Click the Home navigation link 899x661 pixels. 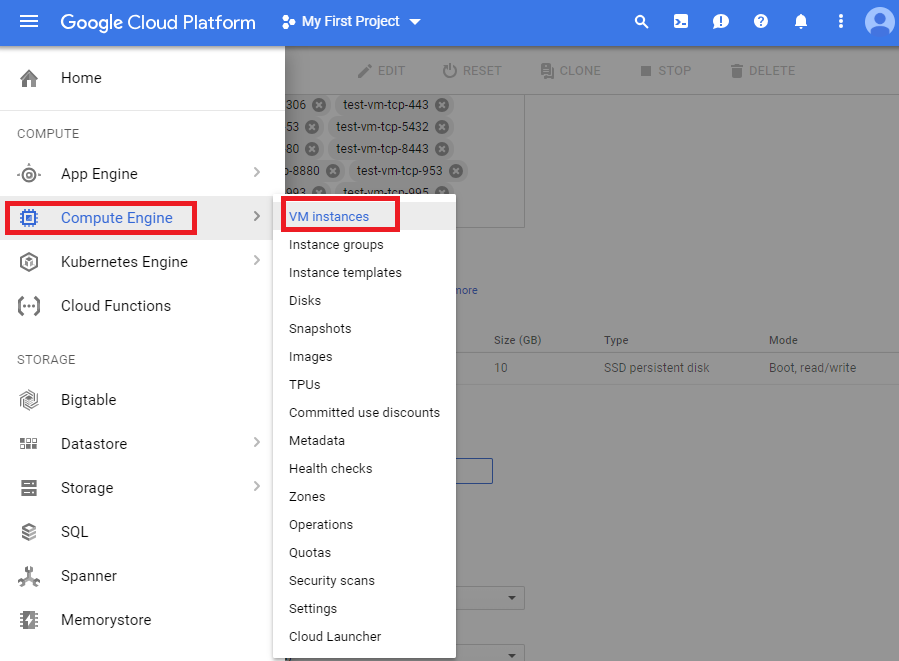81,78
